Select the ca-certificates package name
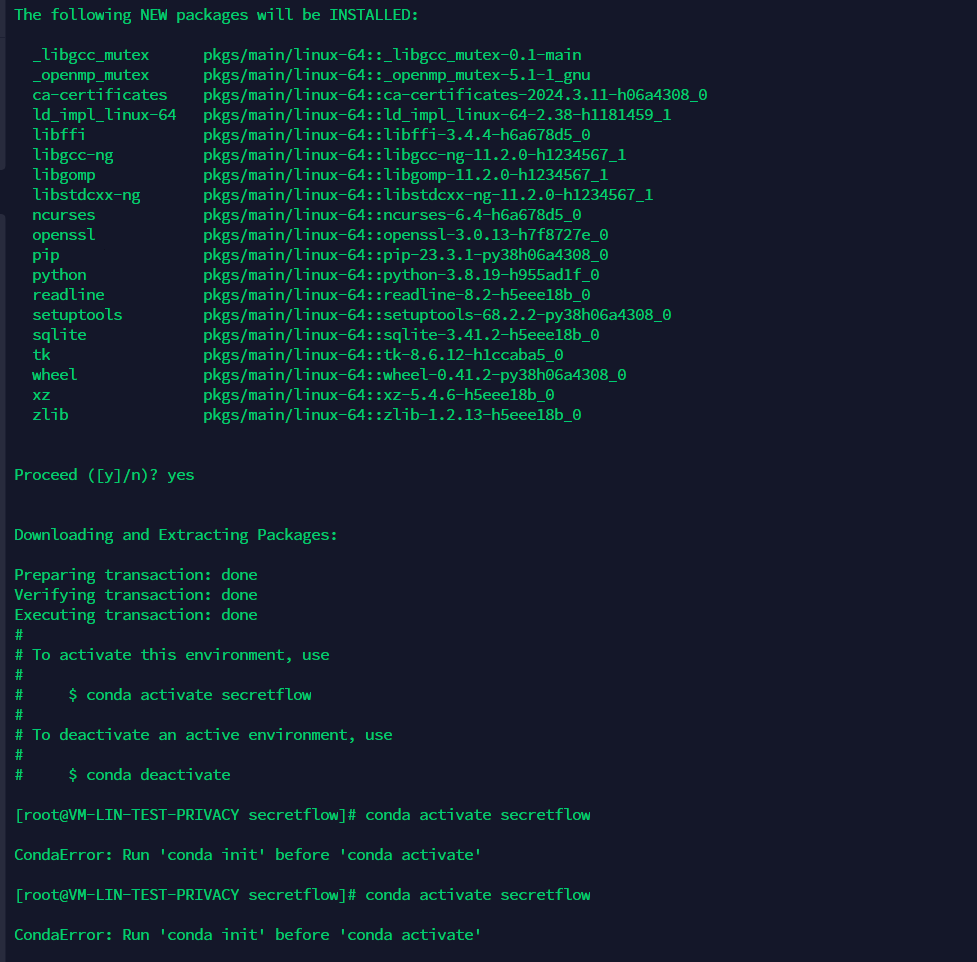Image resolution: width=977 pixels, height=962 pixels. [x=100, y=95]
